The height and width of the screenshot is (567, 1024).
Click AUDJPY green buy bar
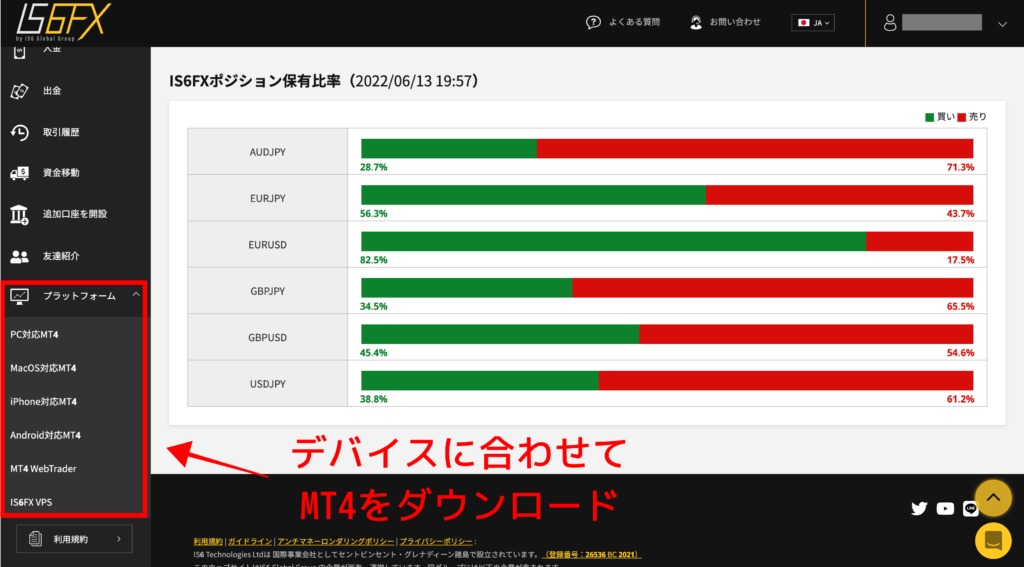point(449,148)
